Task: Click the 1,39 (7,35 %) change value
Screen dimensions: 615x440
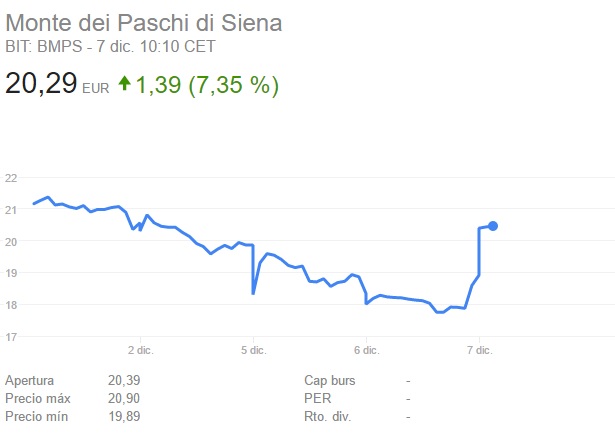Action: point(208,84)
